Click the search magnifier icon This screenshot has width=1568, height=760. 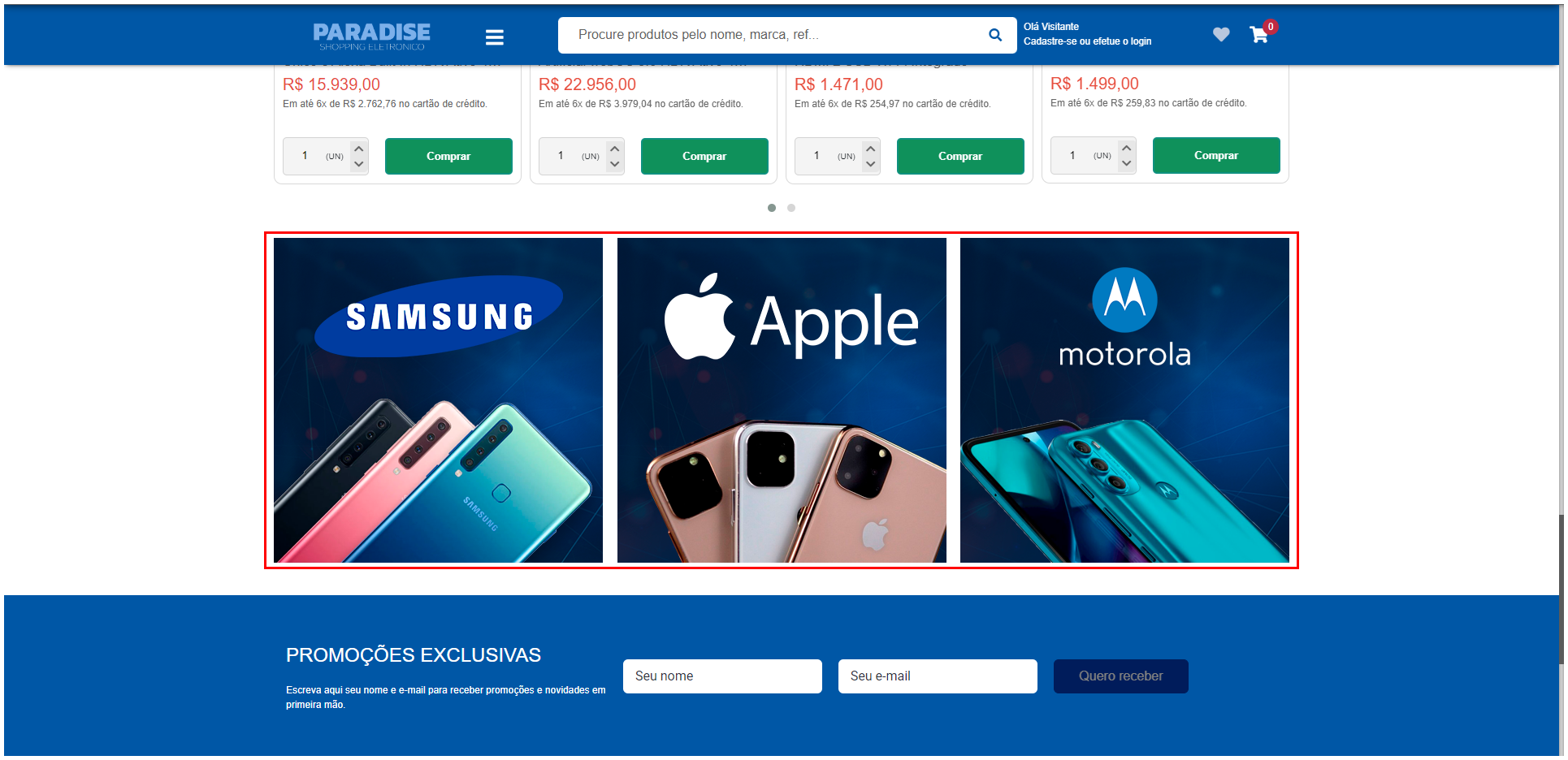coord(995,35)
